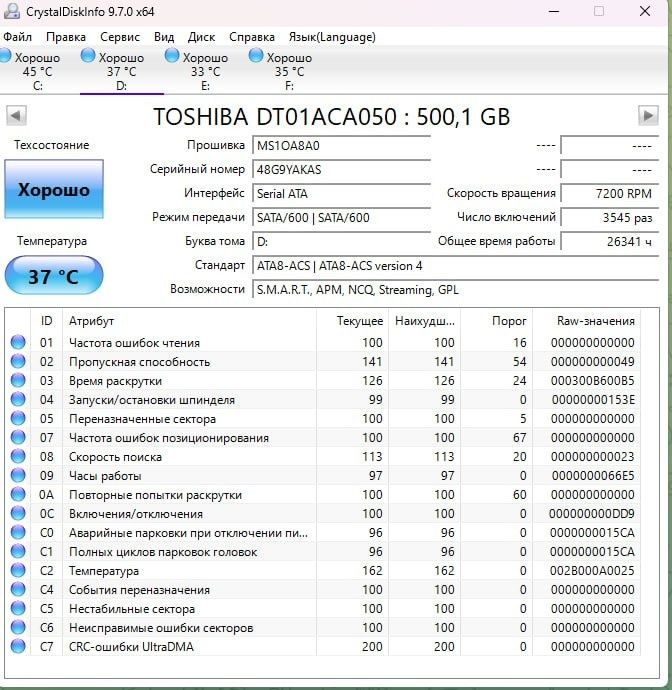
Task: Click status orb for Аварийные парковки row
Action: tap(18, 532)
